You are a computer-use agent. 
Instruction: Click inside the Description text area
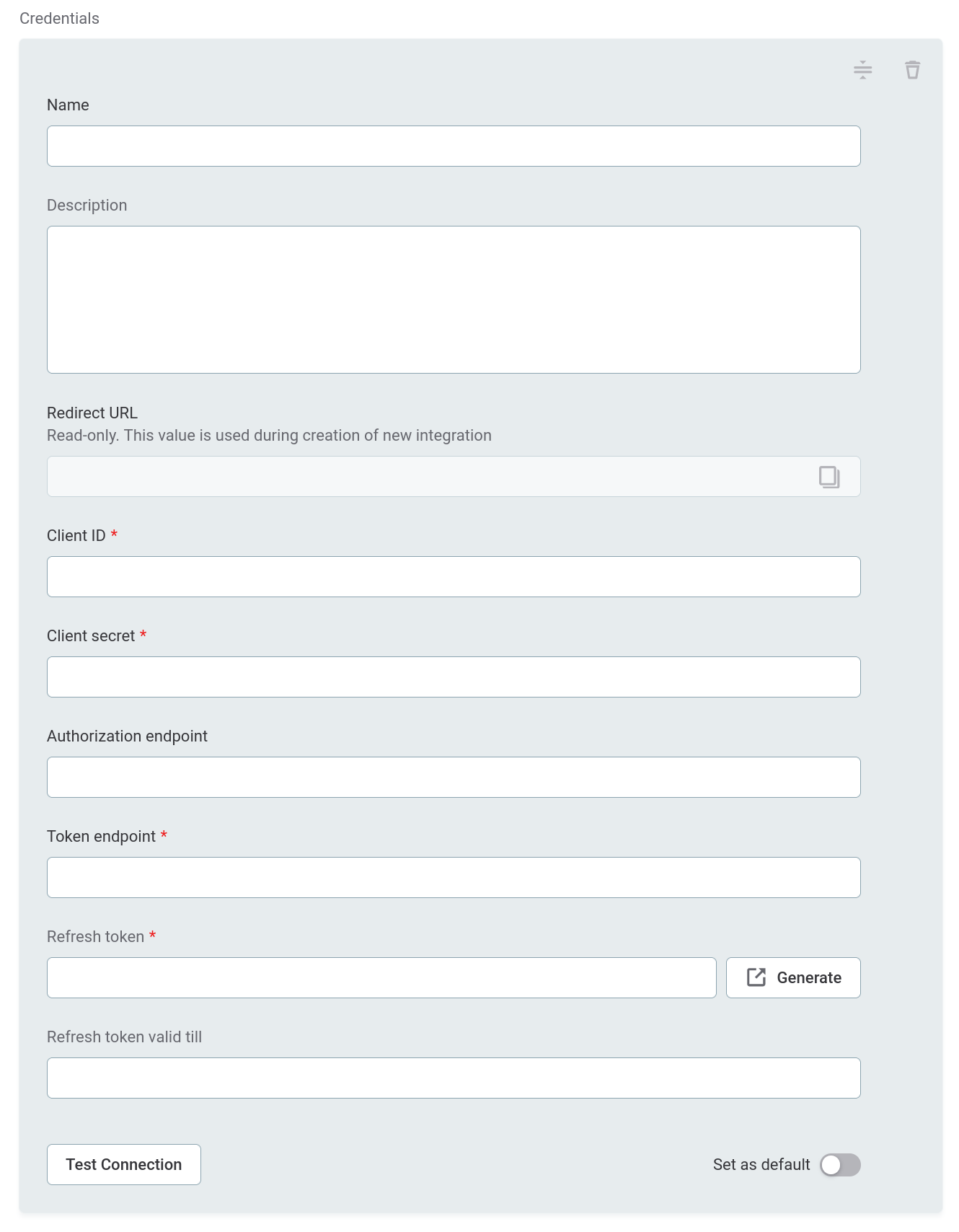coord(454,300)
